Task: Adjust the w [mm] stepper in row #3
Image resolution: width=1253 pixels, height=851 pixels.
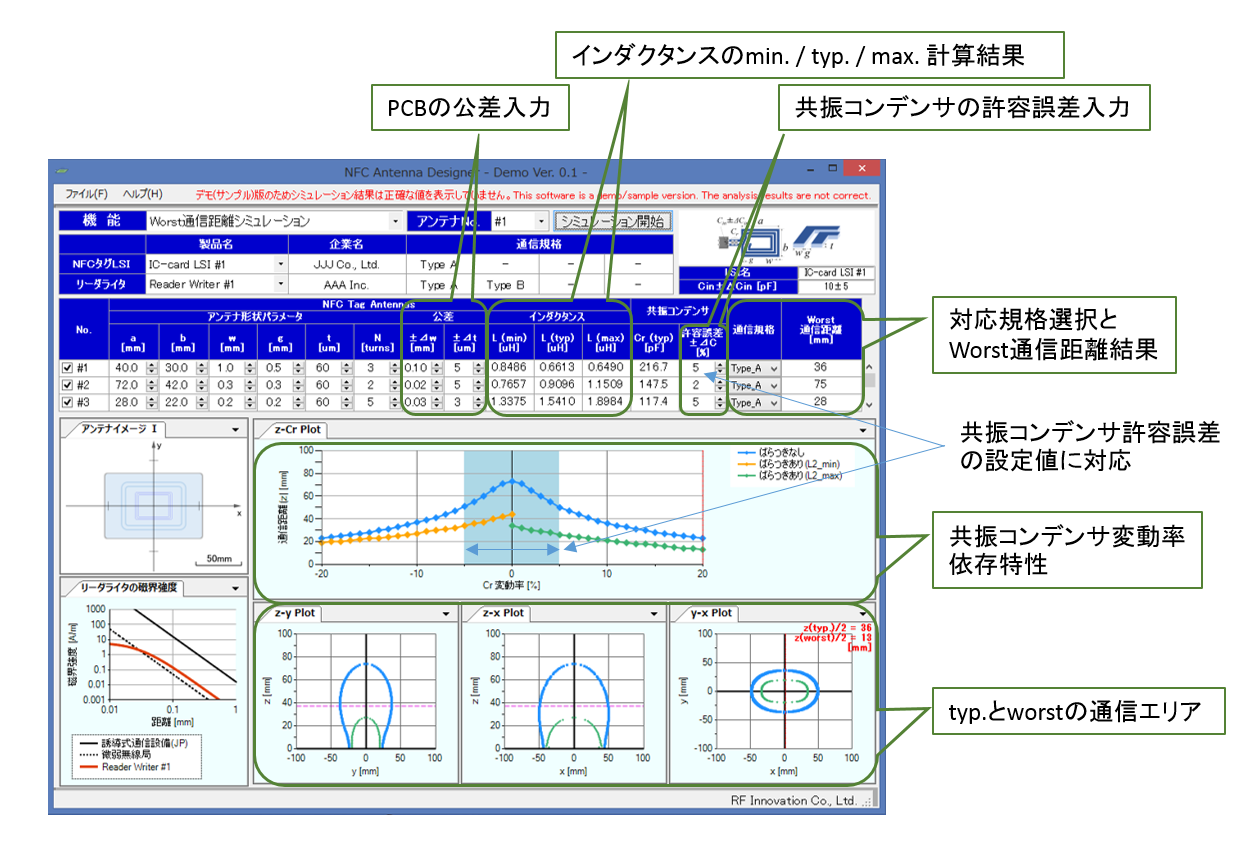Action: point(249,402)
